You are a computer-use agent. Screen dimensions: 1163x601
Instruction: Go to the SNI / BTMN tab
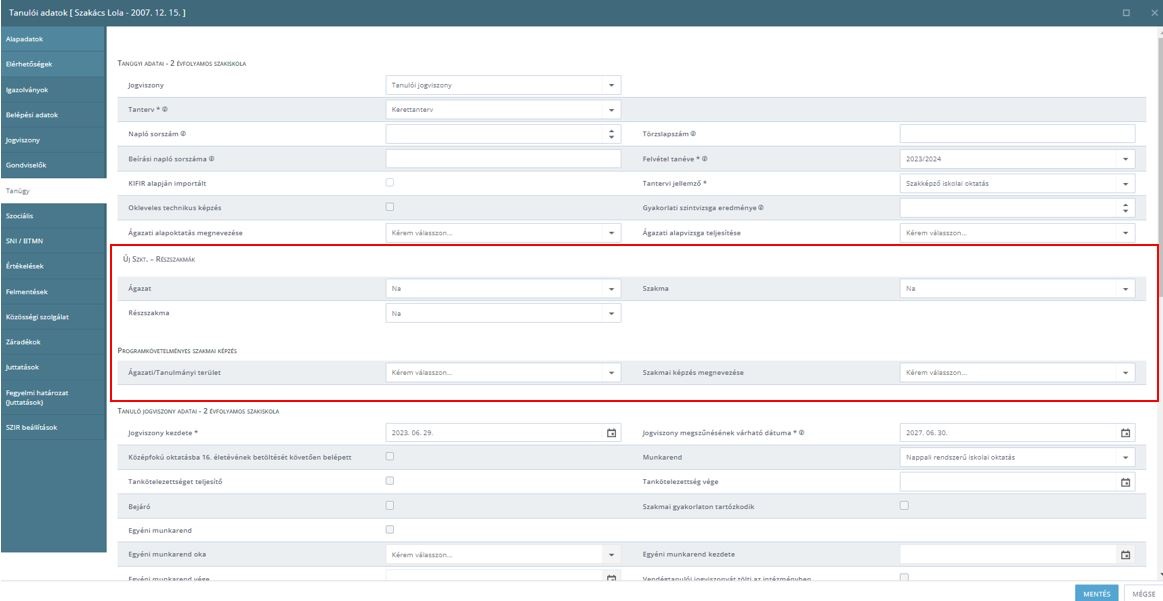point(53,241)
